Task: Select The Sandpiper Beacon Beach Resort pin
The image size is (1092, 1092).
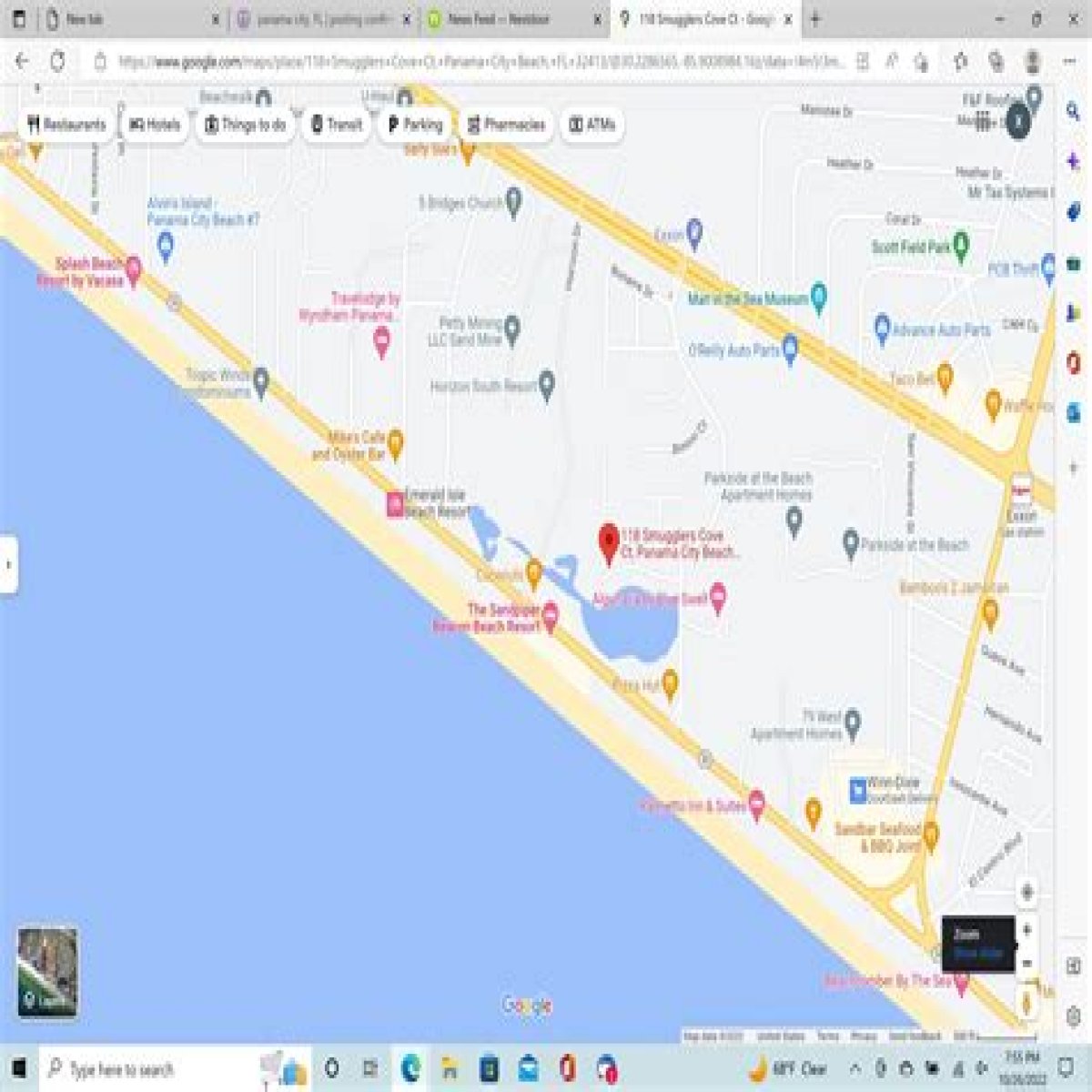Action: click(550, 618)
